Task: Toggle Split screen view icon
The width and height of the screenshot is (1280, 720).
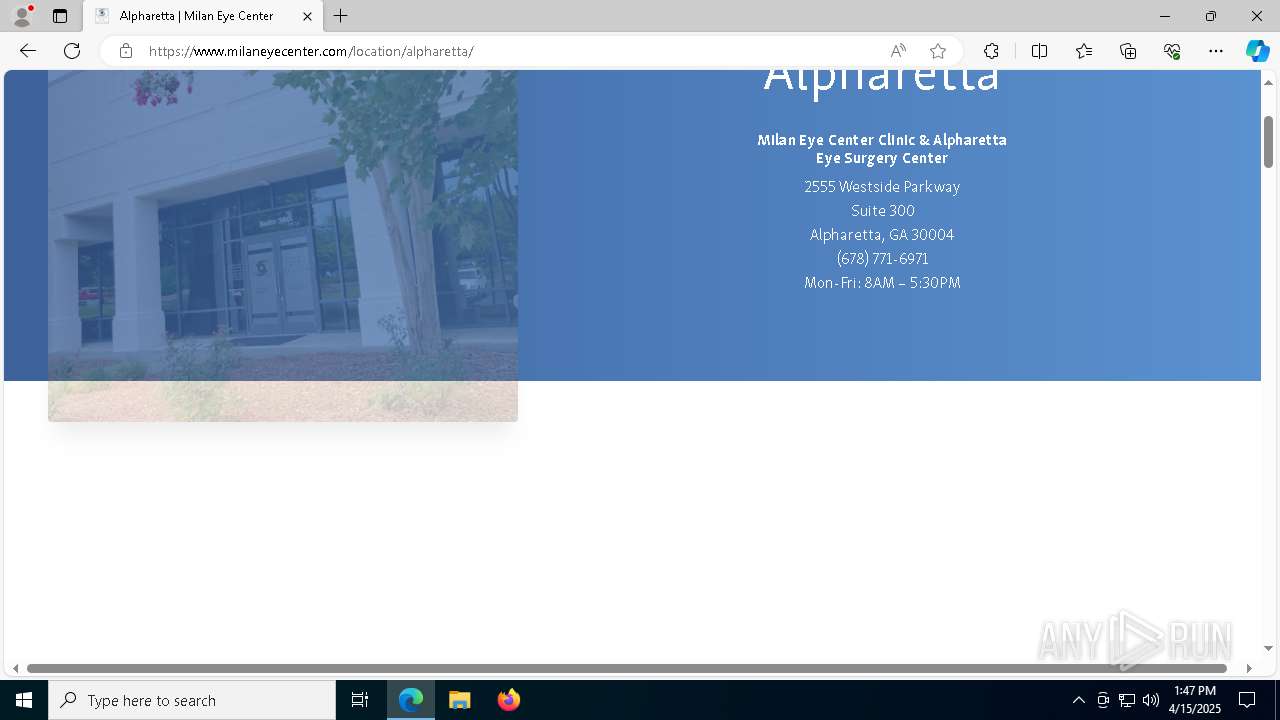Action: click(x=1039, y=51)
